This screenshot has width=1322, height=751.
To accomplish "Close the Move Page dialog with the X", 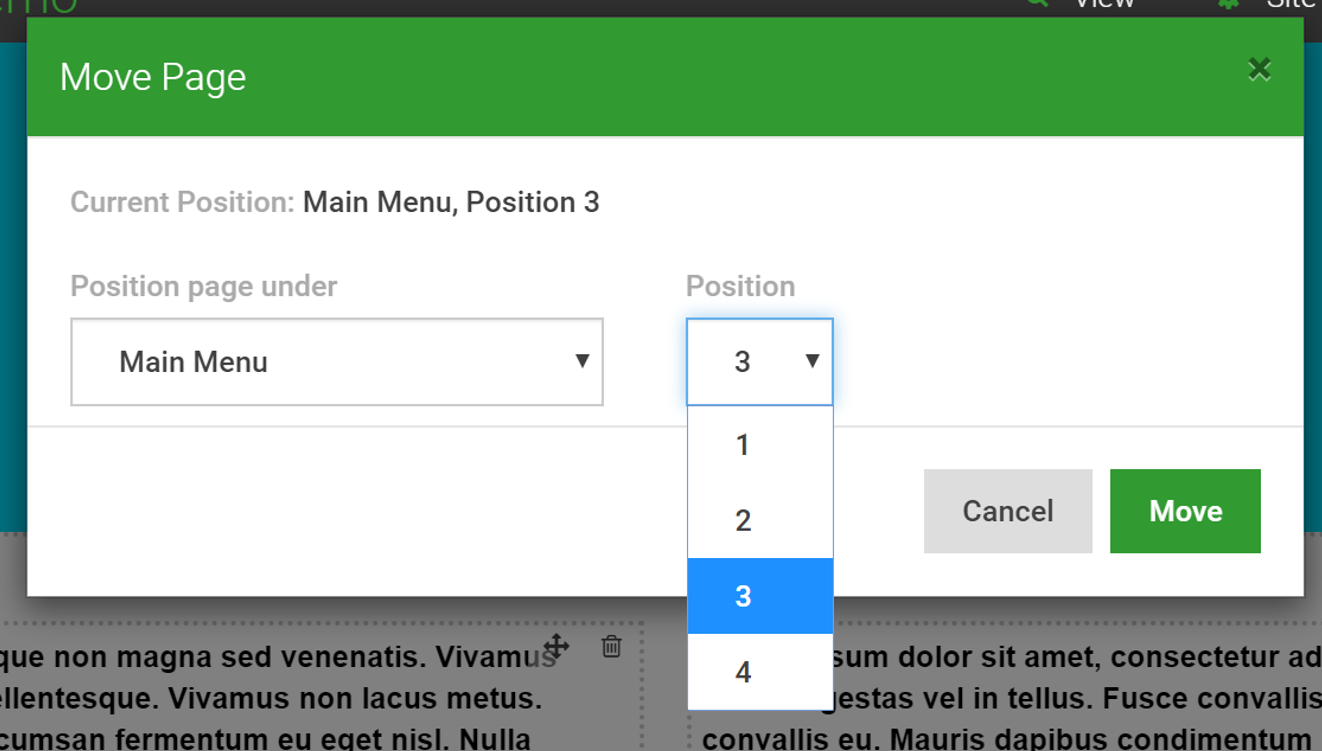I will (x=1259, y=69).
